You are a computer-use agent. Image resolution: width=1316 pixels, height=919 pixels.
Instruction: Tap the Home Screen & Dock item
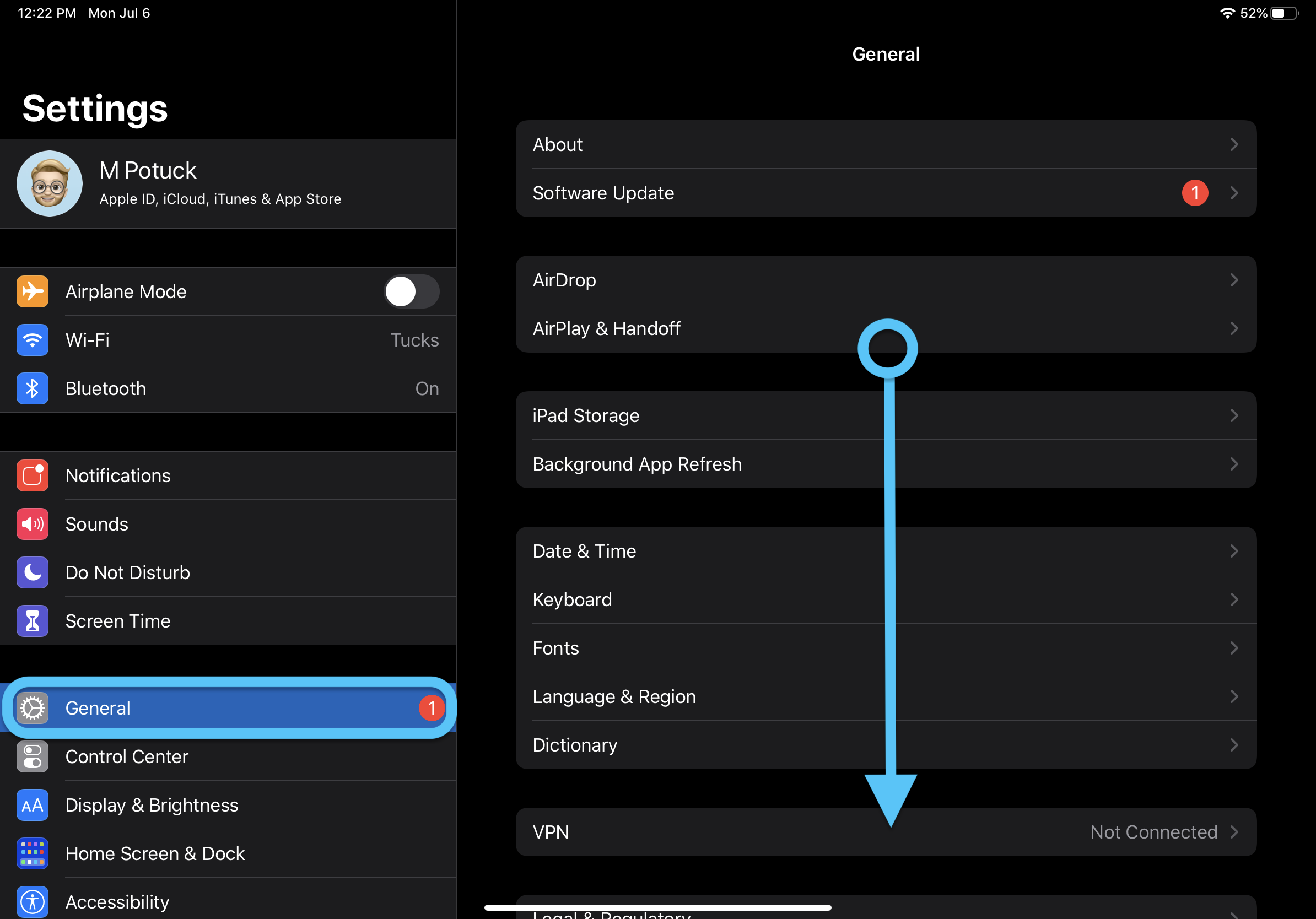tap(154, 853)
